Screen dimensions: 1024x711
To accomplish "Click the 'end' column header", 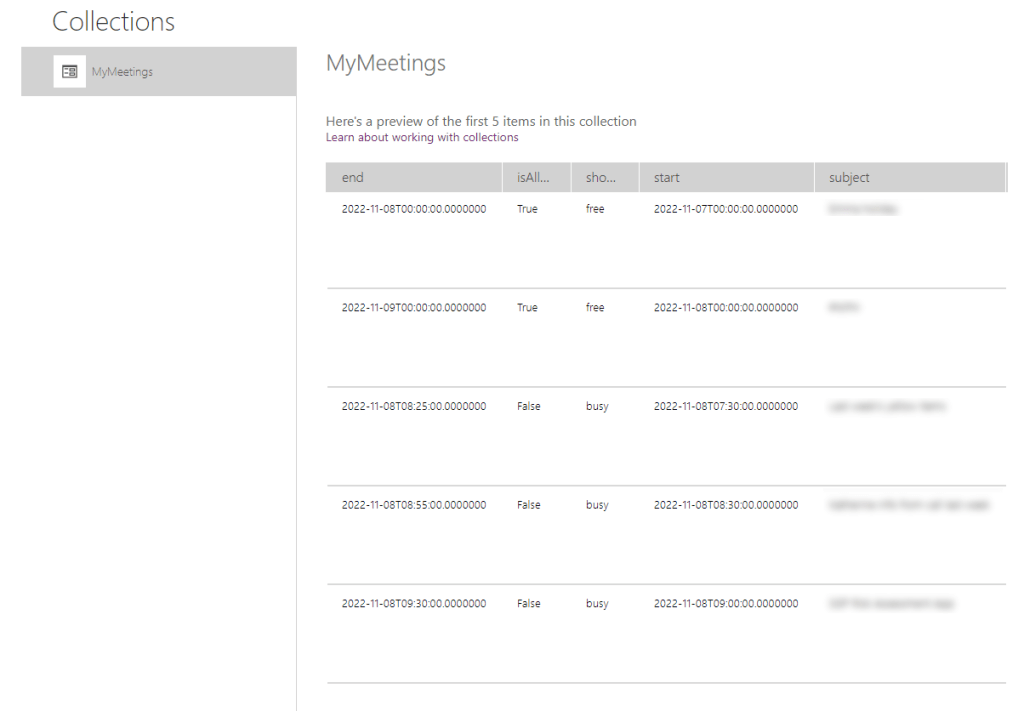I will pyautogui.click(x=352, y=177).
